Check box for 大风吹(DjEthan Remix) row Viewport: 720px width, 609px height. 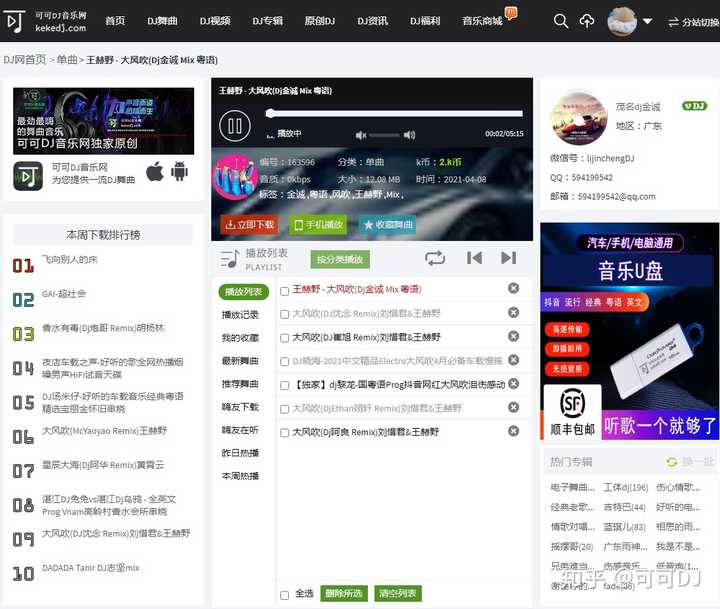pyautogui.click(x=284, y=409)
